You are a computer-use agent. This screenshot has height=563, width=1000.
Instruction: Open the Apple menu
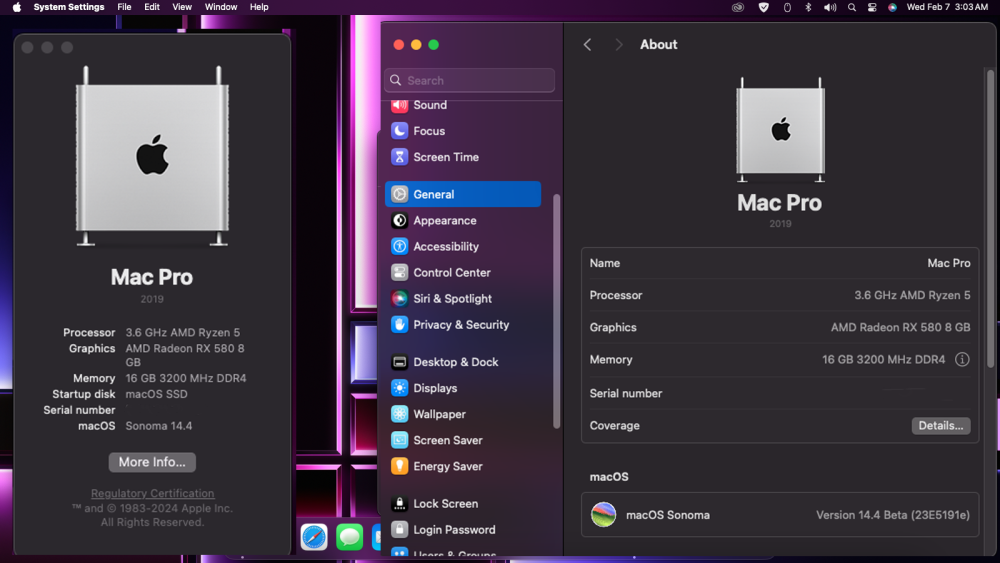coord(17,7)
